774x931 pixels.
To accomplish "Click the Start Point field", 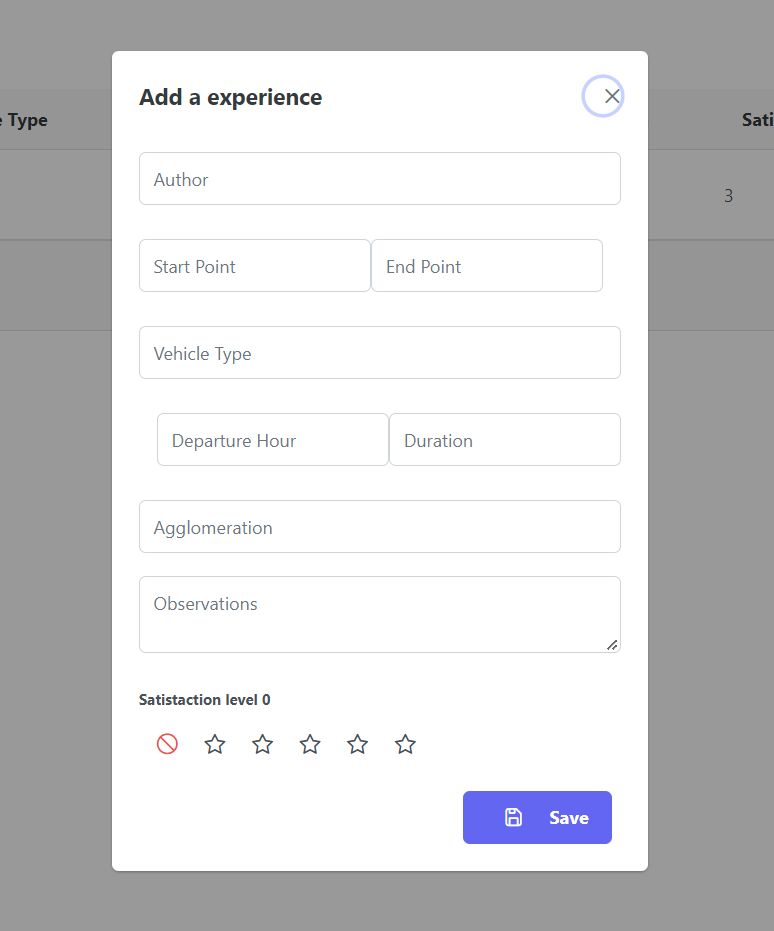I will [x=255, y=266].
